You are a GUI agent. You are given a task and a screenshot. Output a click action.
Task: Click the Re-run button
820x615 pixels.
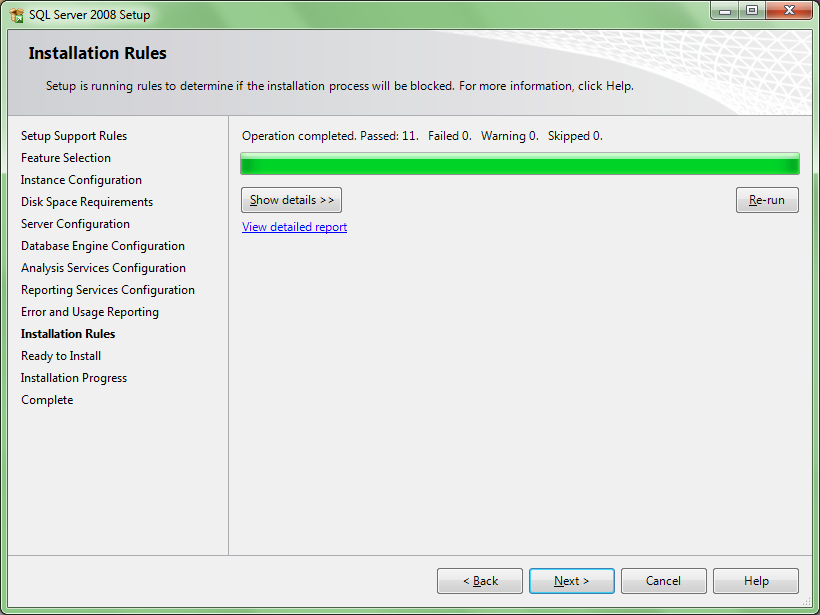(x=767, y=200)
